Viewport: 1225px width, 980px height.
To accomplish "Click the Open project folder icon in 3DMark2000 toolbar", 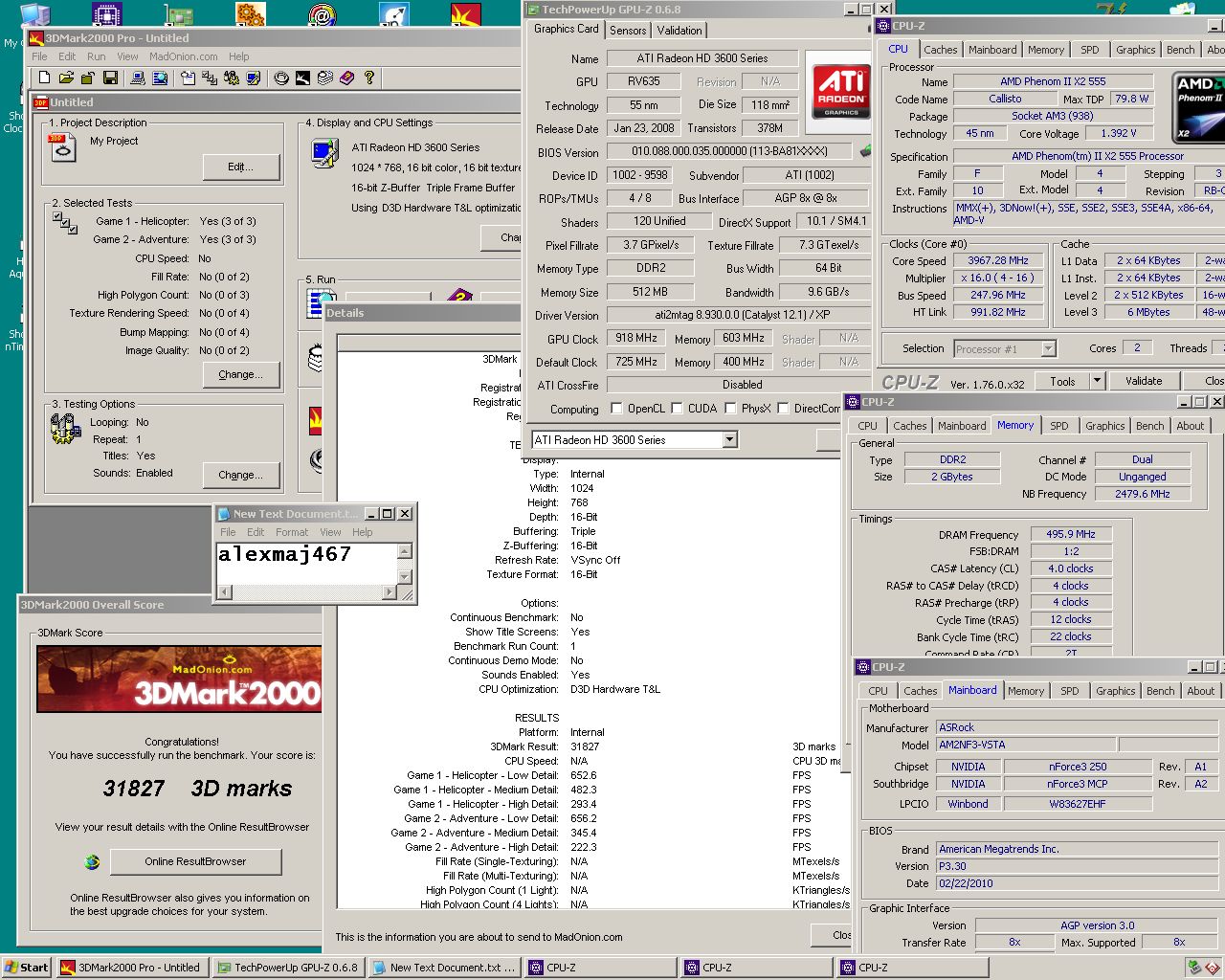I will click(66, 78).
